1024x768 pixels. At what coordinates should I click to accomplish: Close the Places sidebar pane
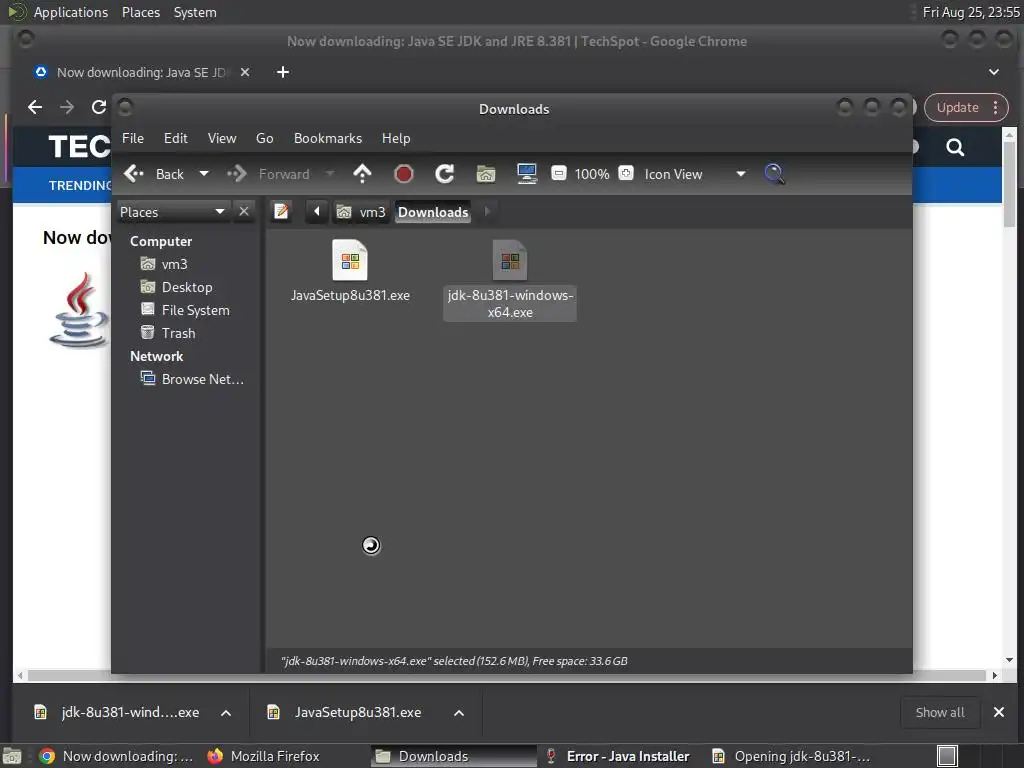[x=244, y=212]
